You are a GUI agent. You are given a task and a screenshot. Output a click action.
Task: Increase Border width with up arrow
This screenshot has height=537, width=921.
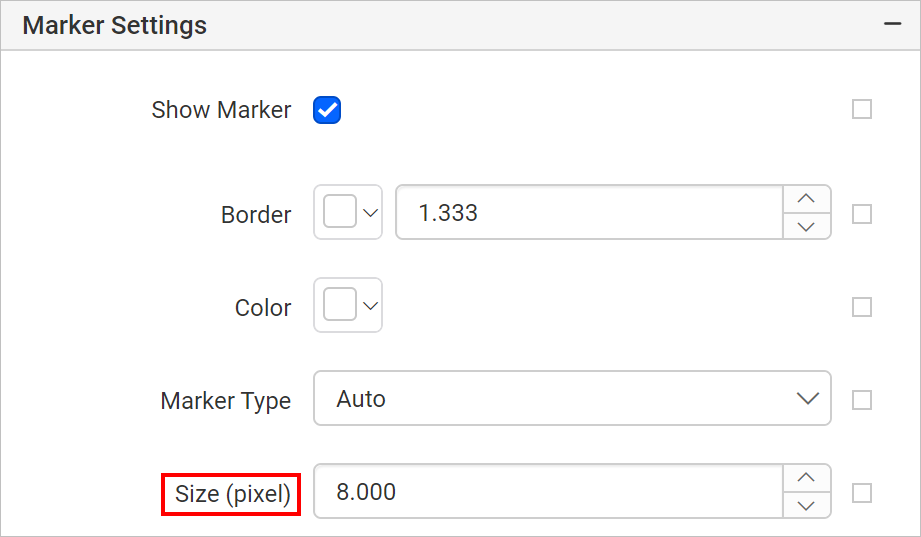[x=806, y=199]
